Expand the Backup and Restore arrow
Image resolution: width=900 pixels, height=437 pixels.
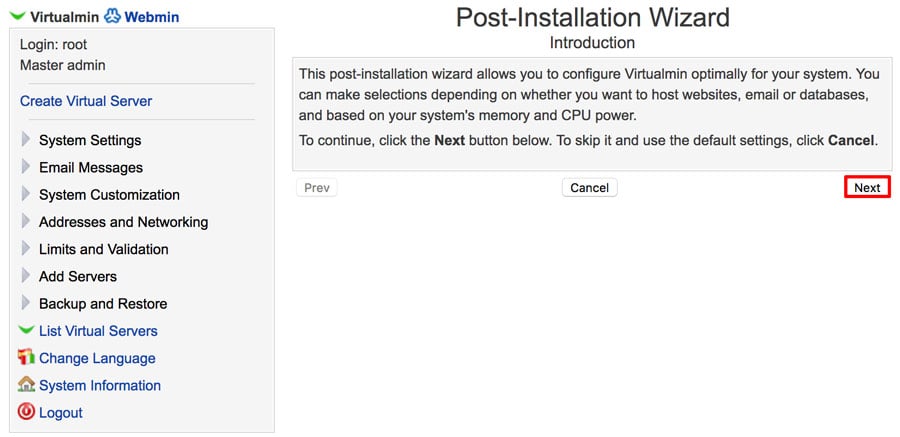pos(26,303)
